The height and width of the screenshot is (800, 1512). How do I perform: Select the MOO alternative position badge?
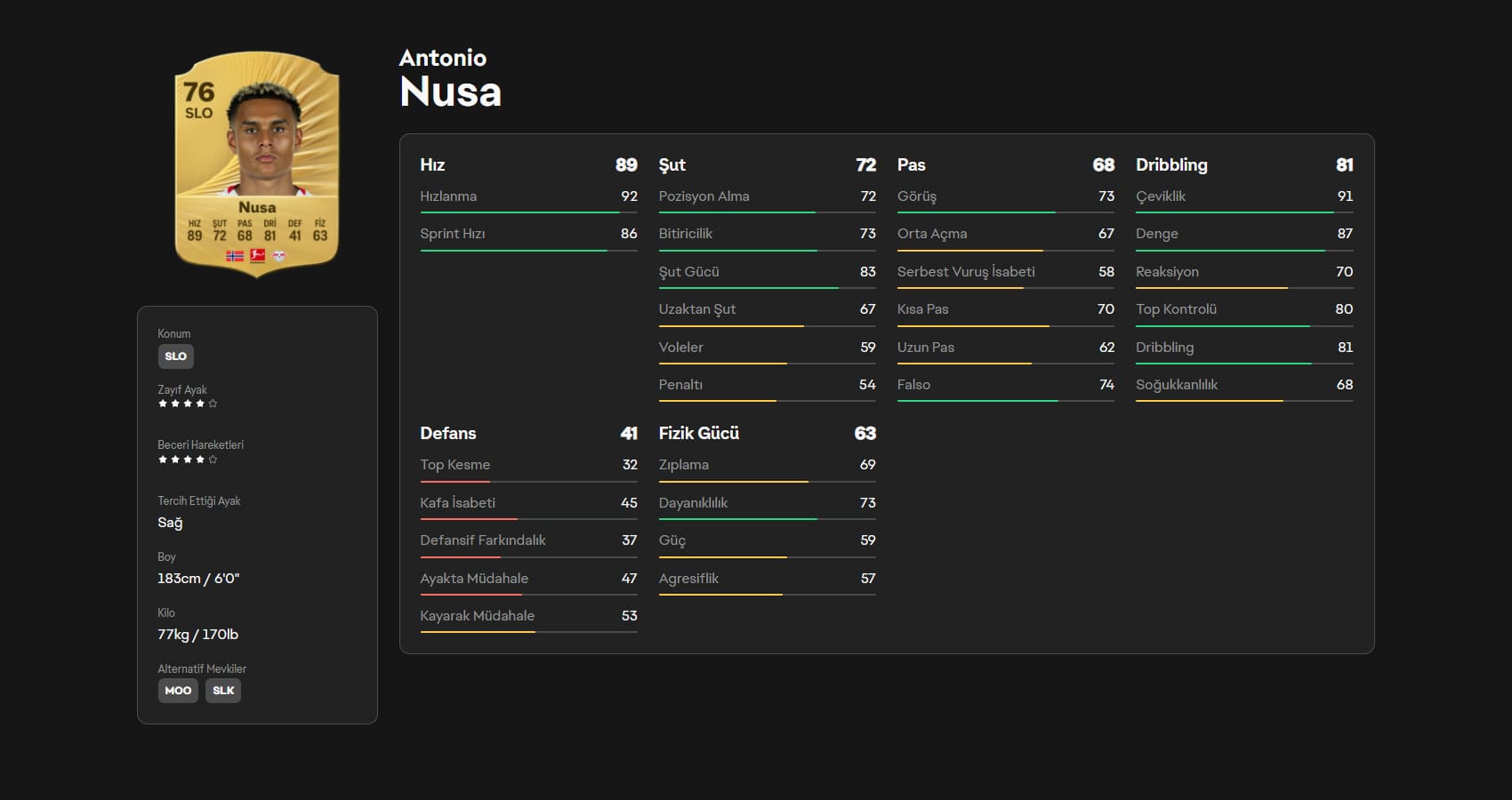(x=178, y=691)
